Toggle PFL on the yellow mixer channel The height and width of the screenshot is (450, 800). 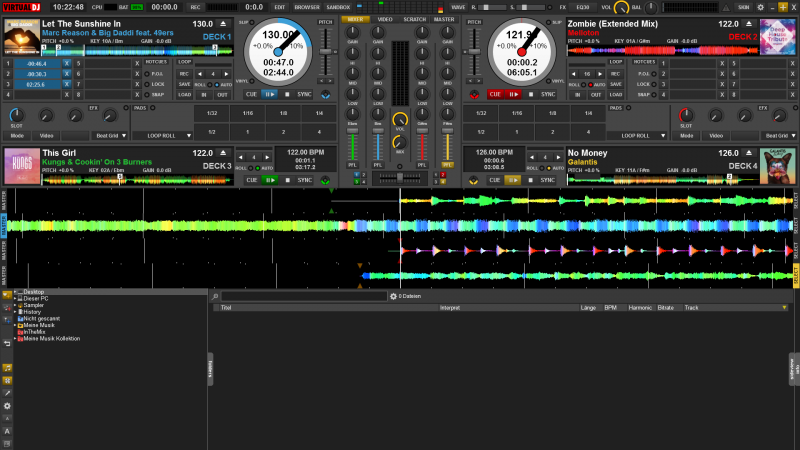click(x=447, y=165)
